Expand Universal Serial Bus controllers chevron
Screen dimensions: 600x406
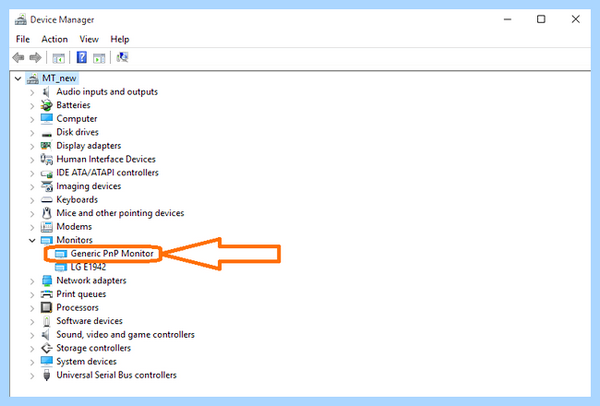(32, 375)
